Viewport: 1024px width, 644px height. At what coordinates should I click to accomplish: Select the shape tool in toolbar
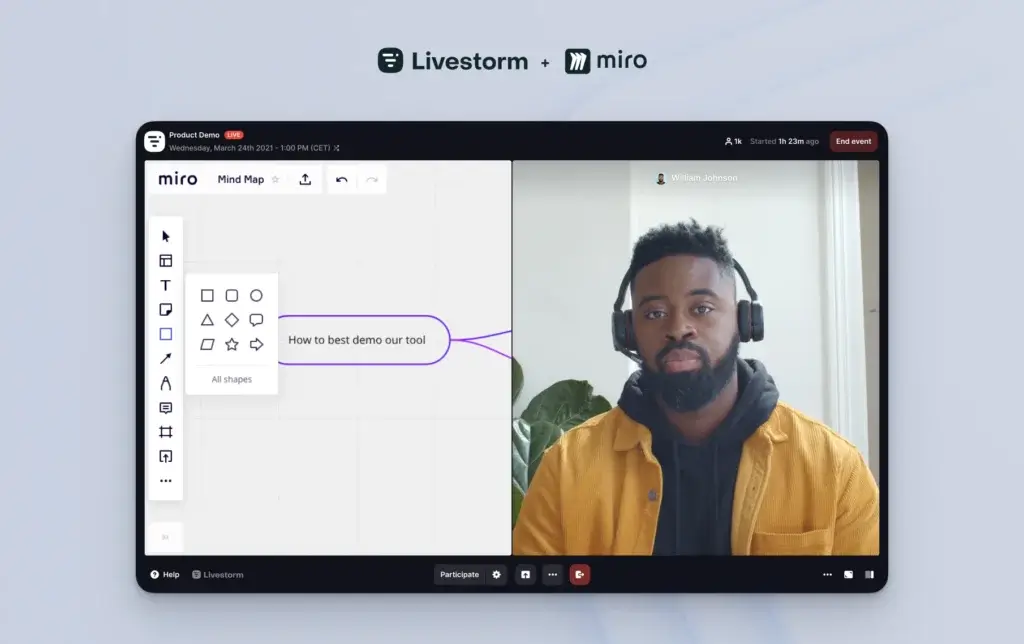point(166,334)
